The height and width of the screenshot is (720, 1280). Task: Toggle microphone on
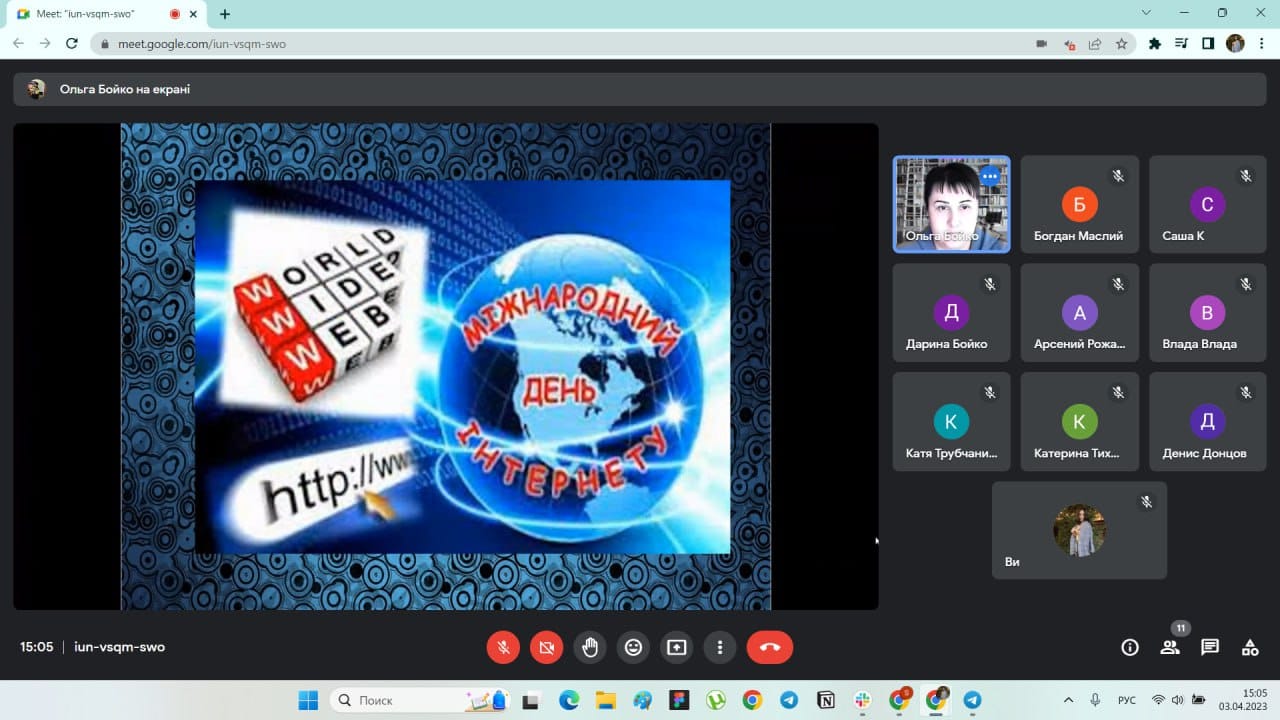click(x=503, y=647)
